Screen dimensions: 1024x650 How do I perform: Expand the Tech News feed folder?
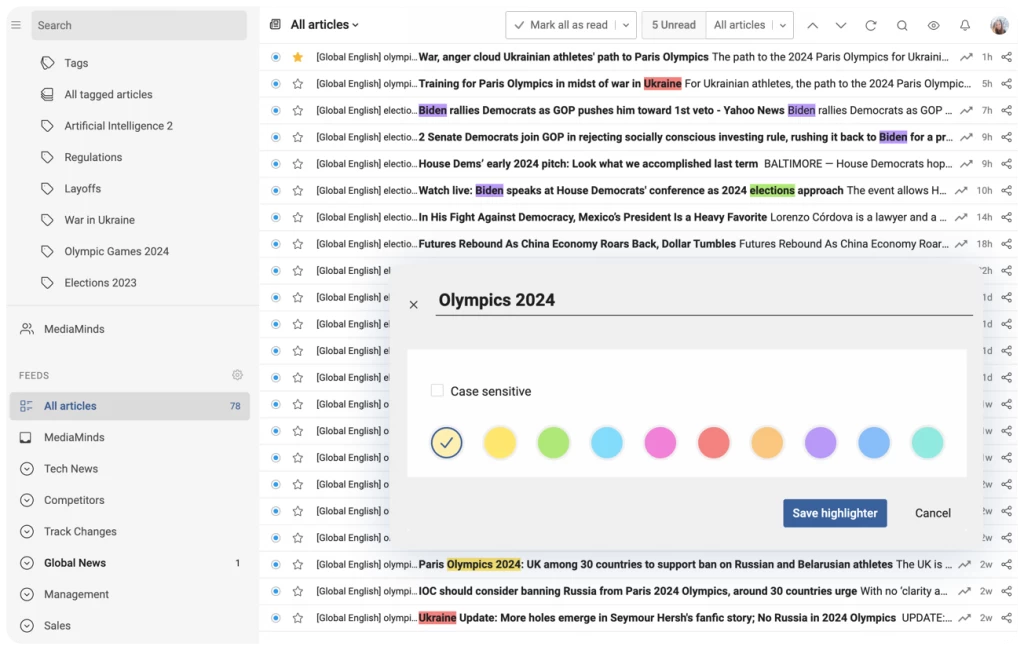(26, 469)
